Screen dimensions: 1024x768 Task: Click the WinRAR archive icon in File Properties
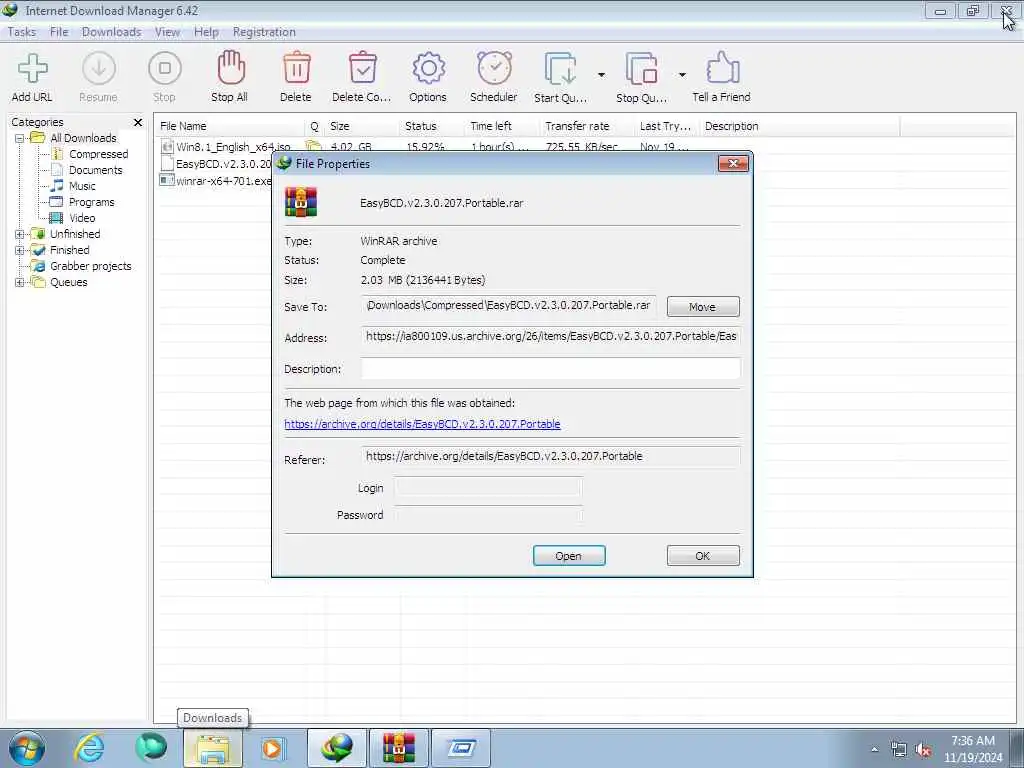[x=300, y=202]
